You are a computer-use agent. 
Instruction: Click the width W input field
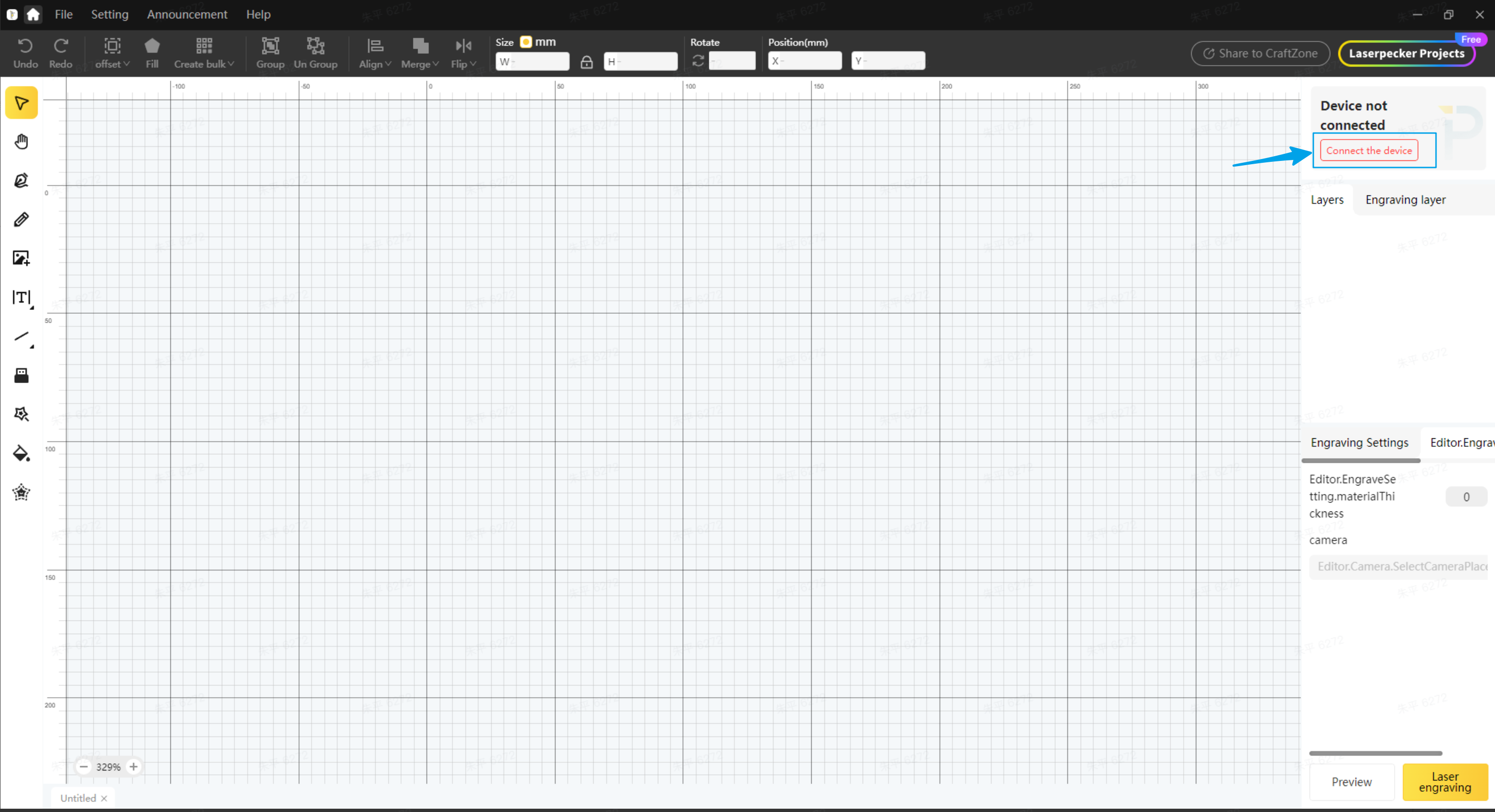[x=533, y=61]
